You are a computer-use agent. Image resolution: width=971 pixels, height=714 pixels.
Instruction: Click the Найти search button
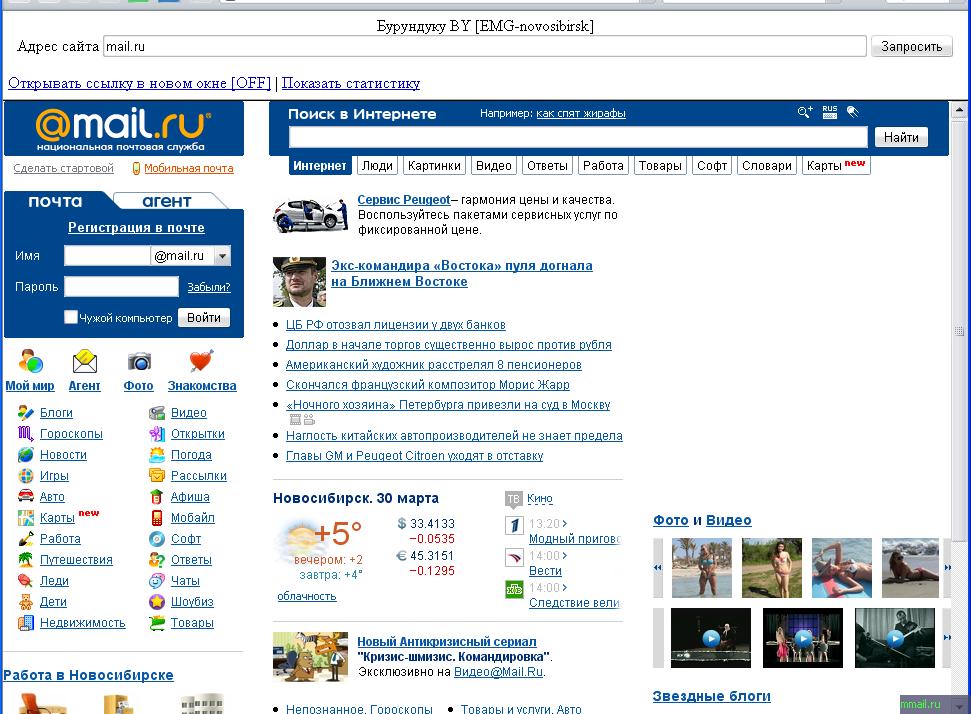pos(901,137)
